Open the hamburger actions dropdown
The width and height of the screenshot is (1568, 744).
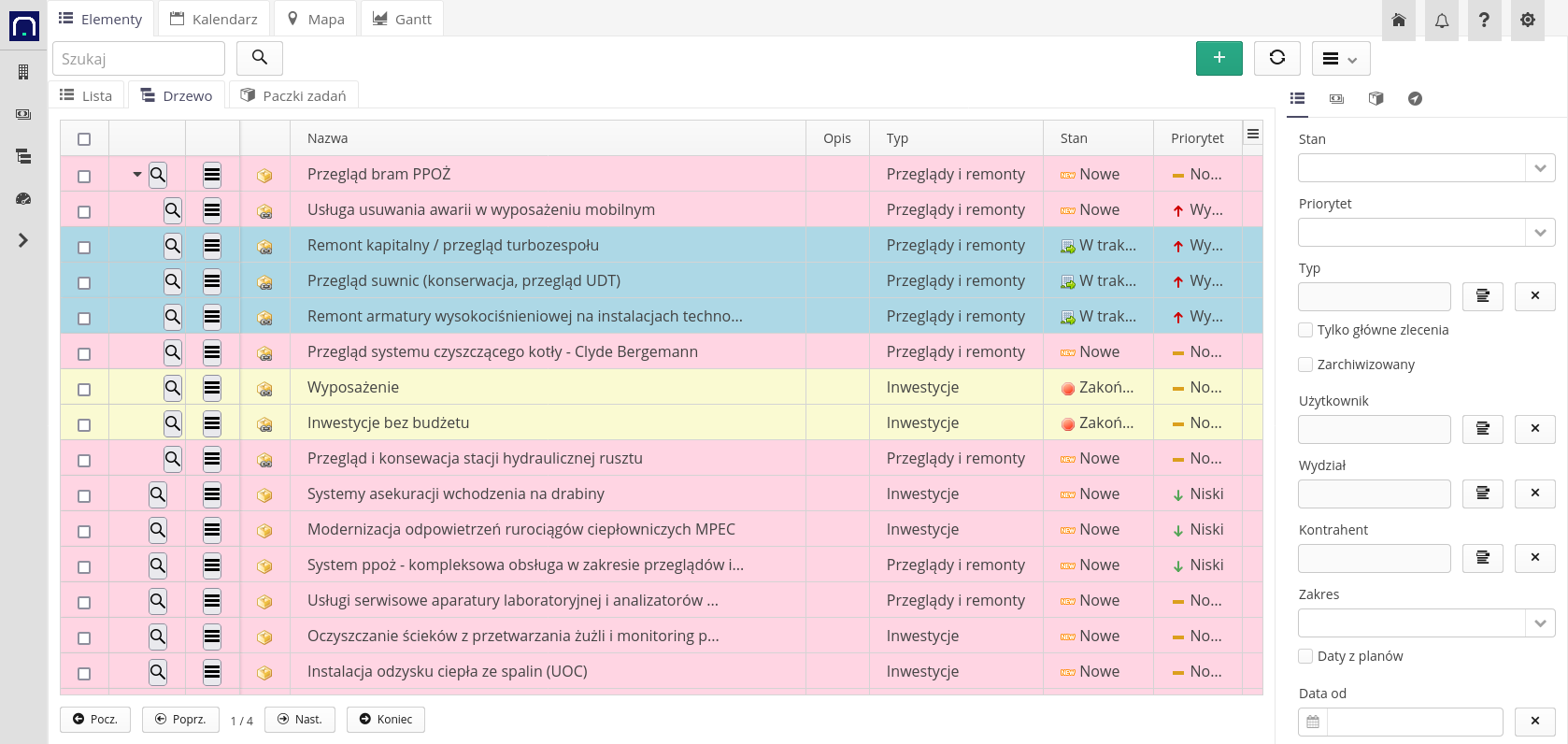click(1341, 58)
